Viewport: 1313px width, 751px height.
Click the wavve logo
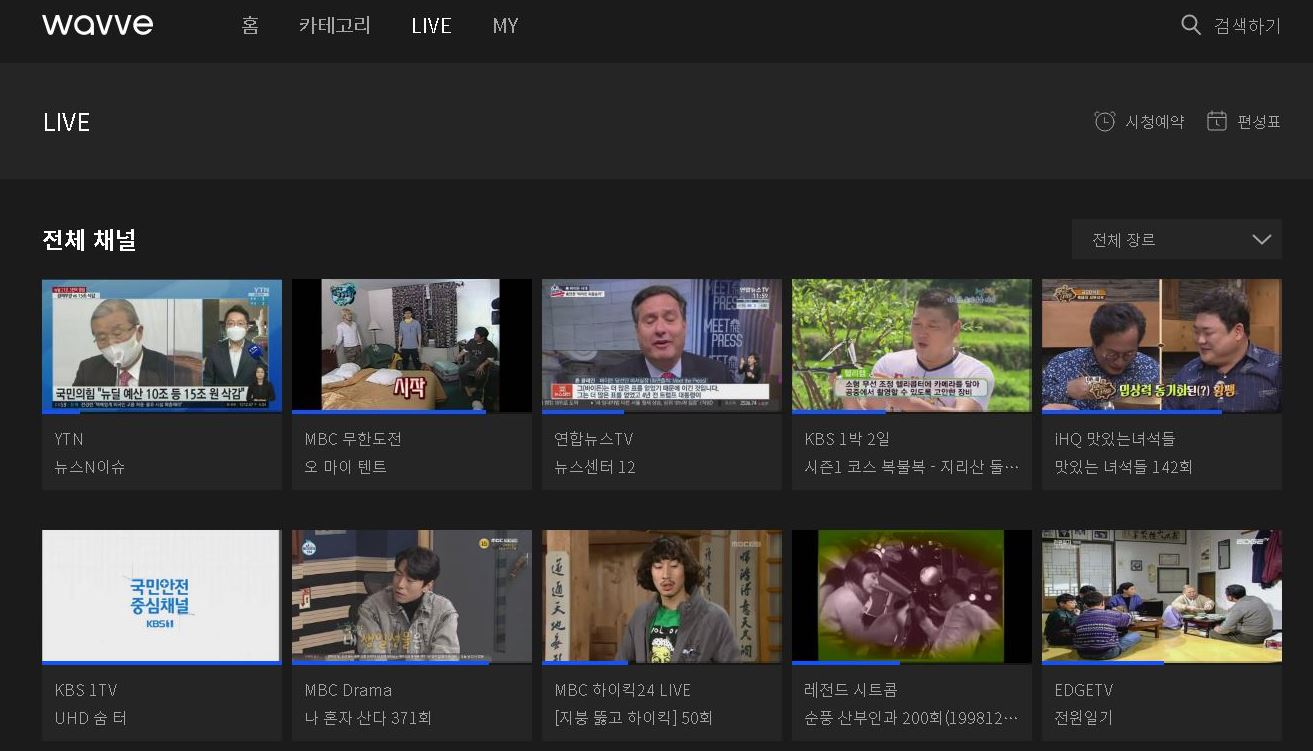click(x=97, y=25)
